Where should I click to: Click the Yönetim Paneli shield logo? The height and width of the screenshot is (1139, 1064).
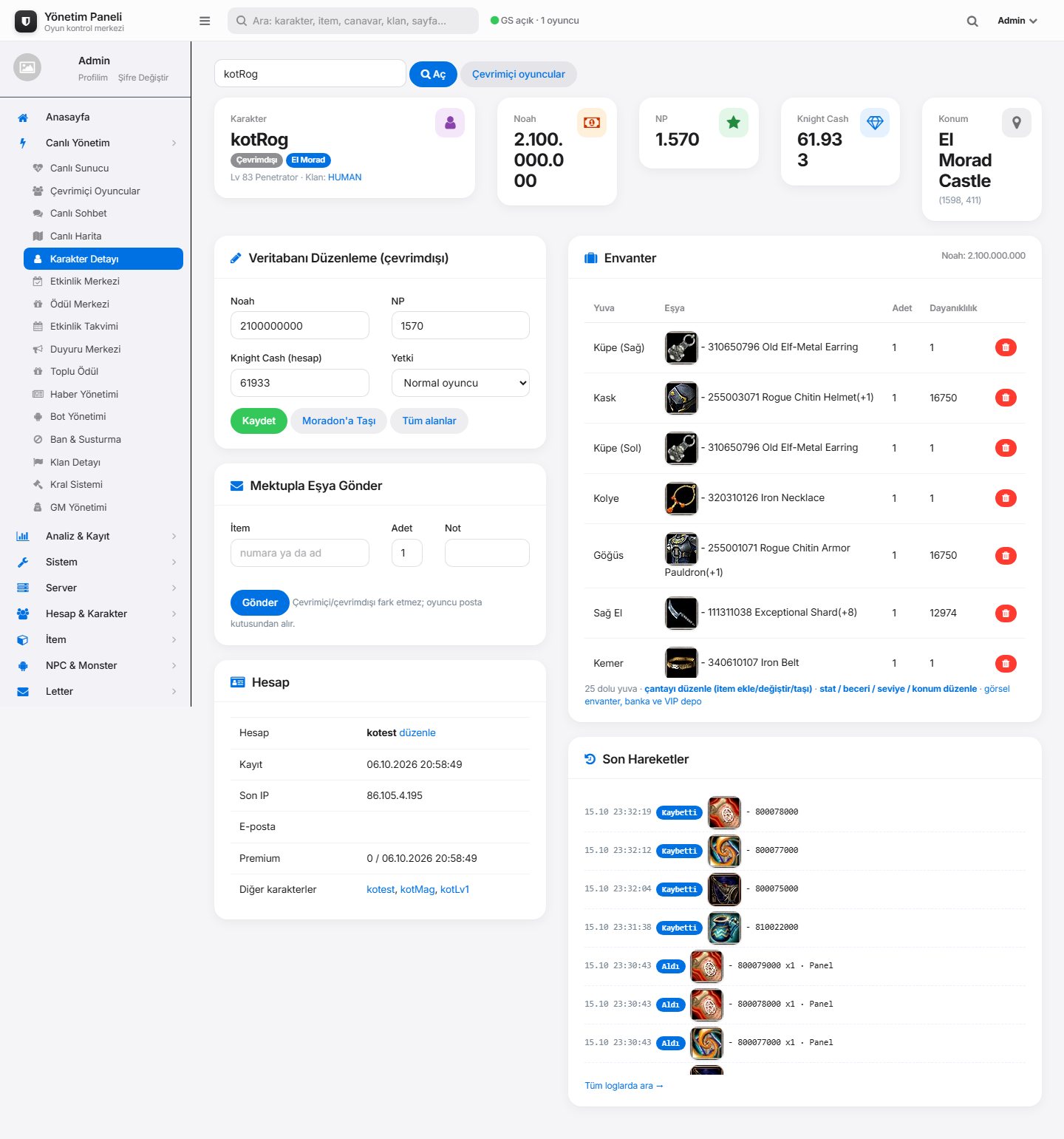pyautogui.click(x=26, y=21)
